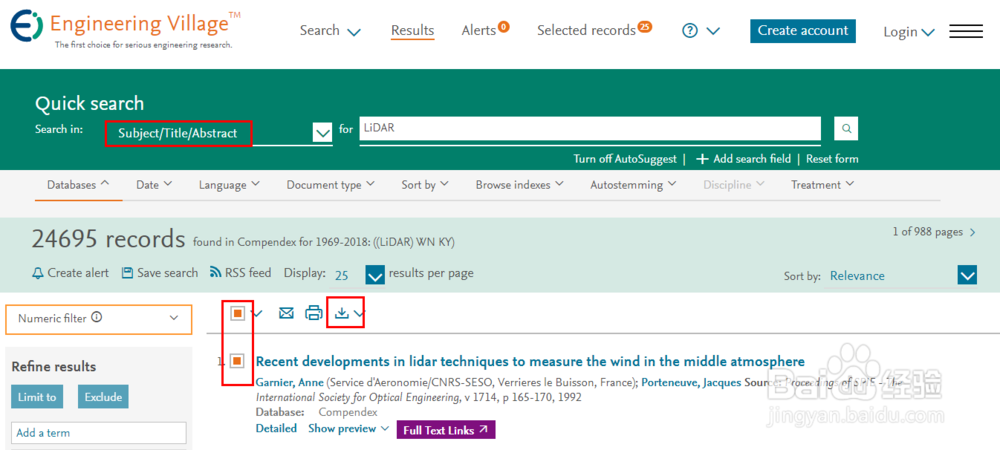Email selected records via envelope icon
Image resolution: width=1000 pixels, height=450 pixels.
click(286, 313)
